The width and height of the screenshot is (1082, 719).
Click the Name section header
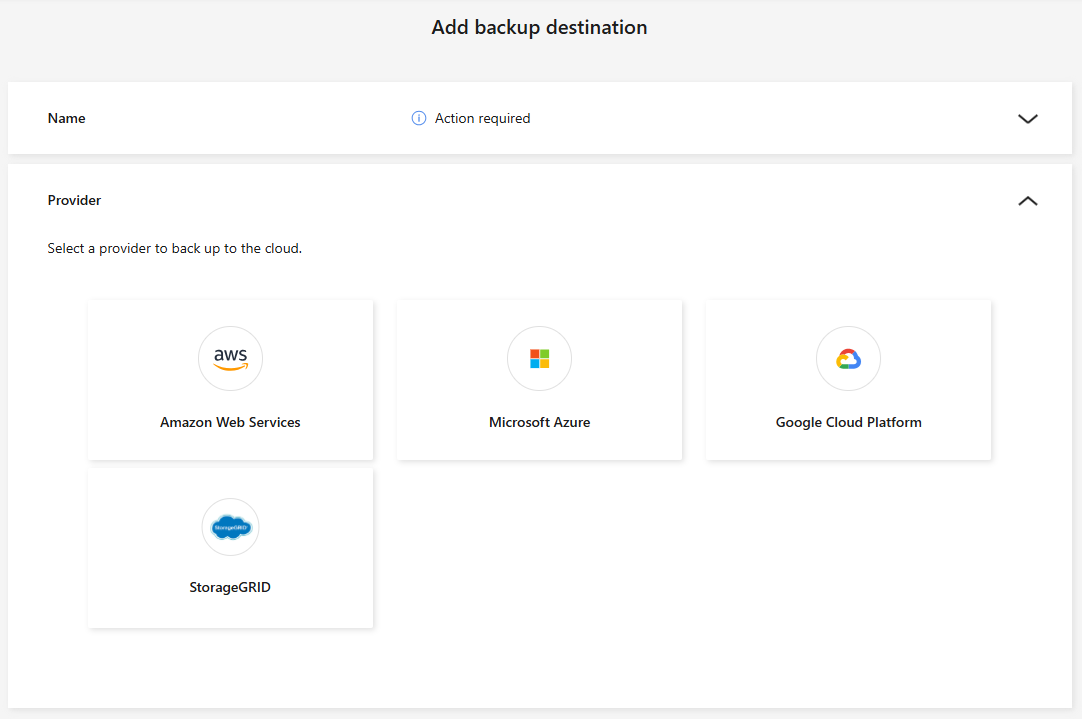(x=66, y=118)
